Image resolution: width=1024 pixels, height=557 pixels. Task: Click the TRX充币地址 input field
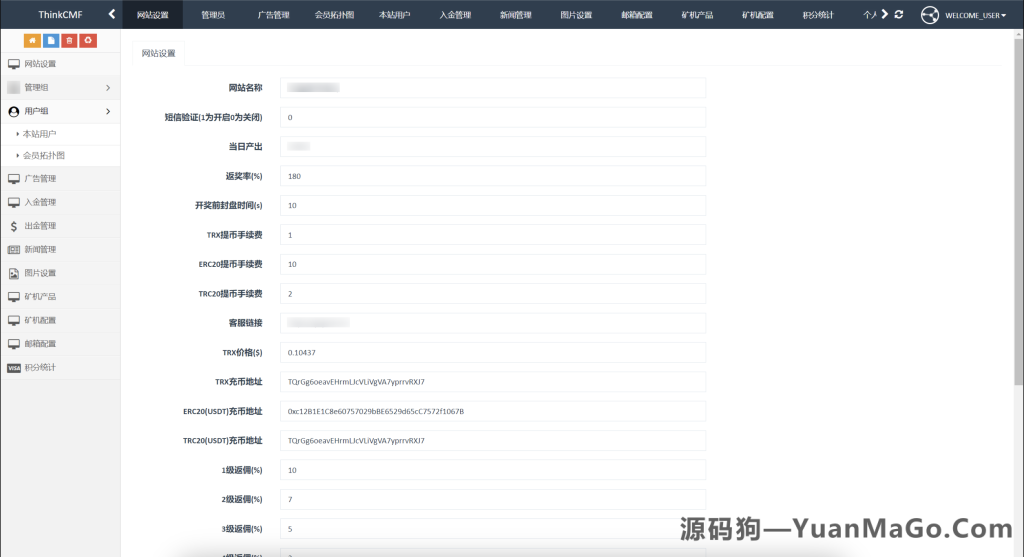tap(493, 381)
